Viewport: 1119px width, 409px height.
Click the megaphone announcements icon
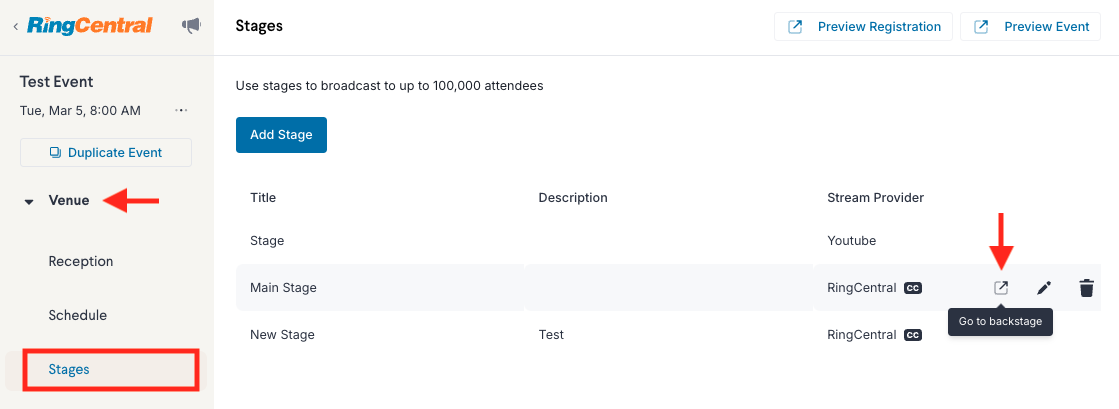point(191,26)
